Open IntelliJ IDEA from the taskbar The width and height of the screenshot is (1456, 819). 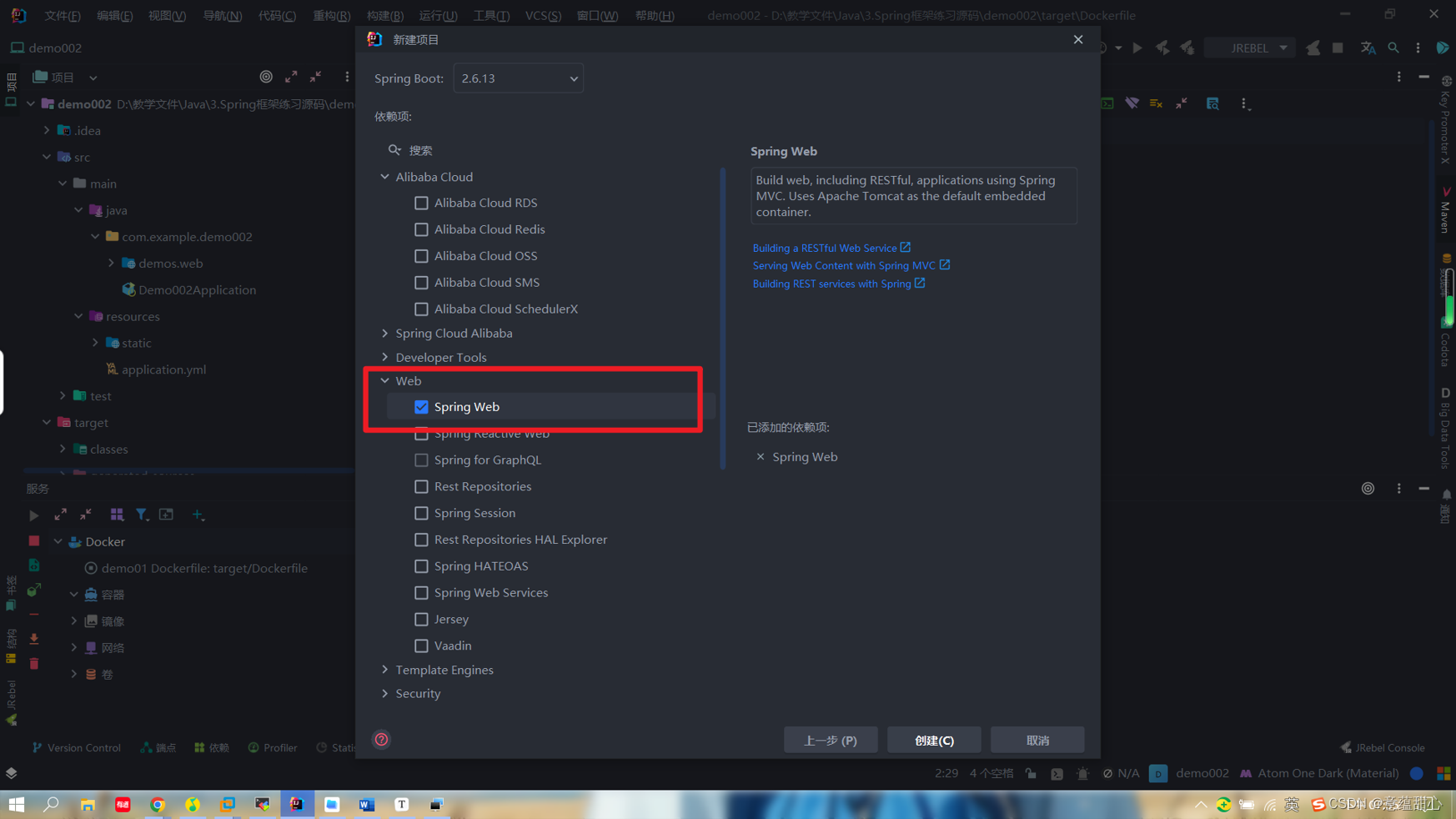click(x=297, y=804)
